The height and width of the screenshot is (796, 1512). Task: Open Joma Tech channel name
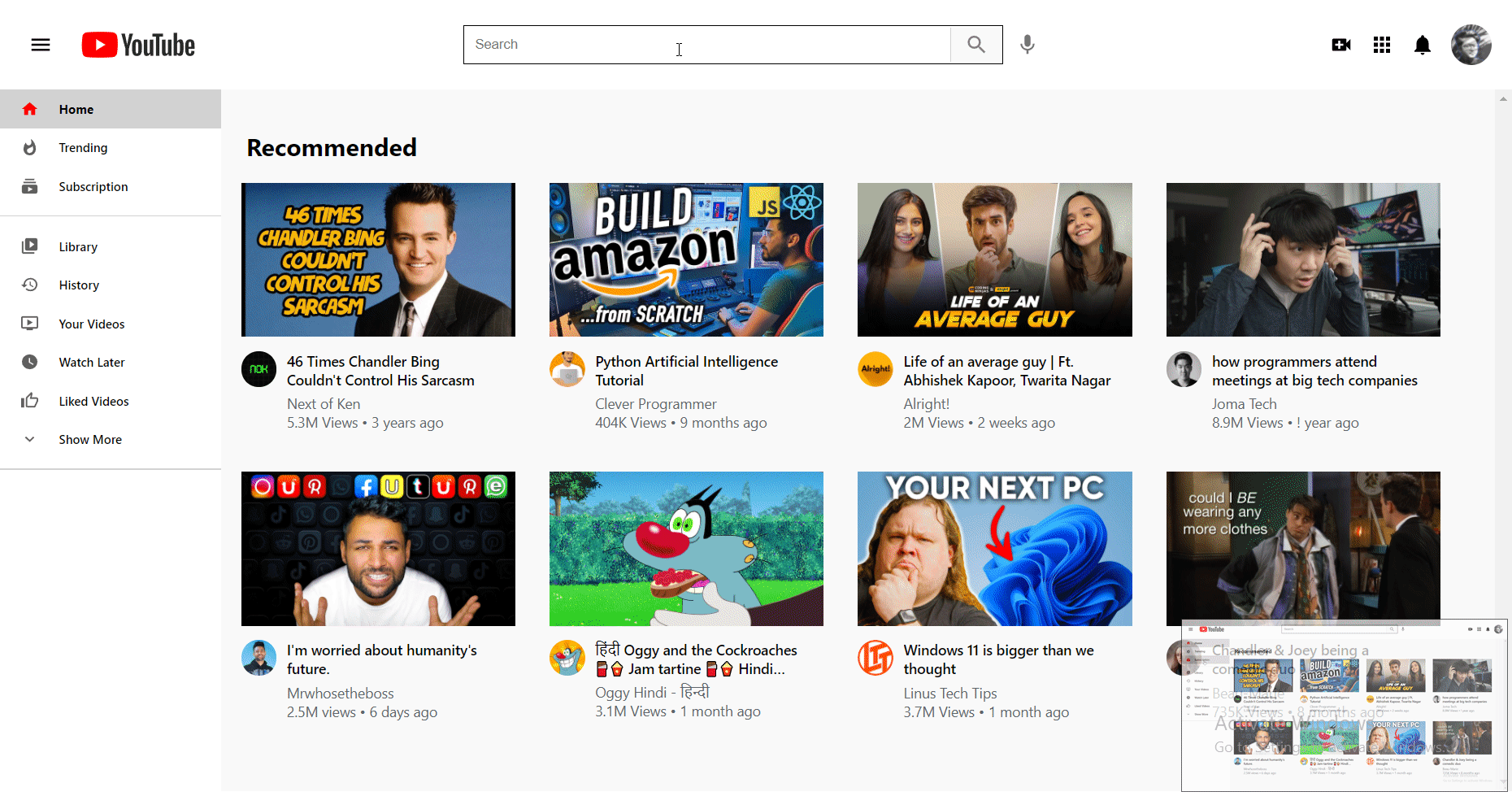[x=1245, y=404]
